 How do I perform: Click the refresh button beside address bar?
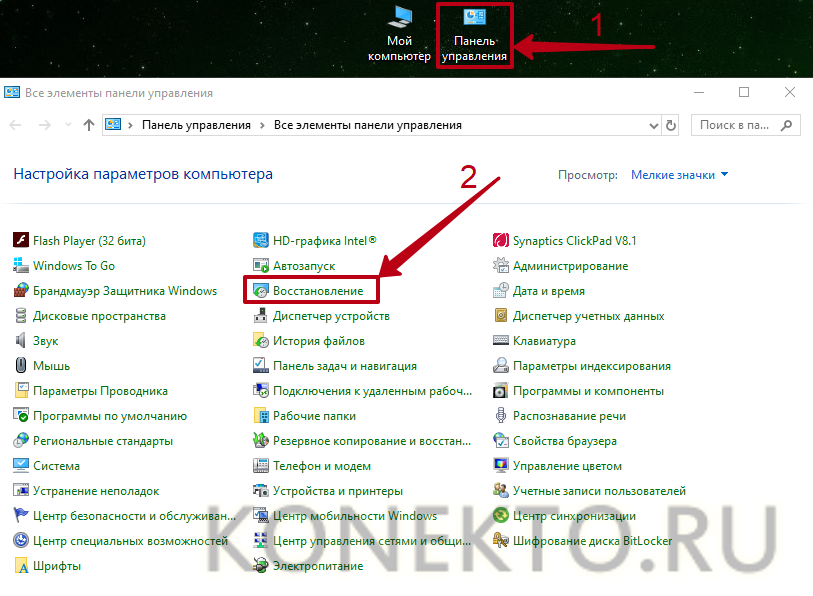[x=672, y=125]
